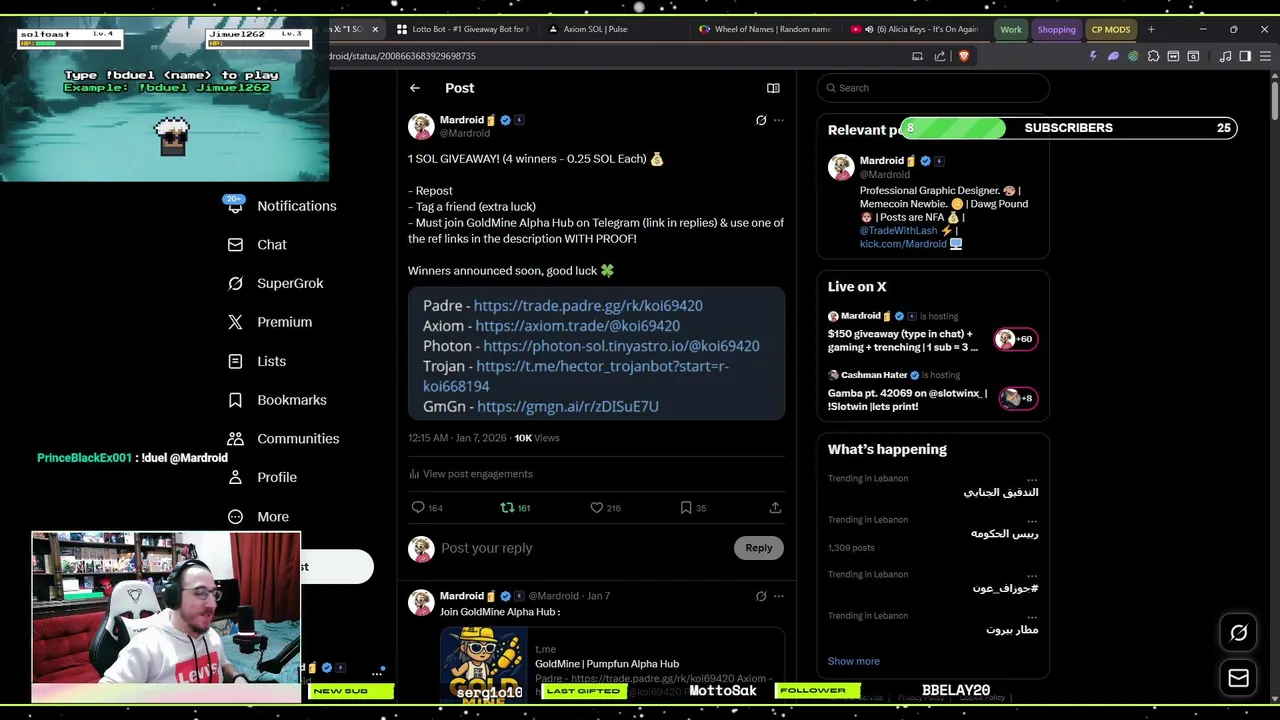The image size is (1280, 720).
Task: Switch to Alicia Keys YouTube tab
Action: pyautogui.click(x=915, y=29)
